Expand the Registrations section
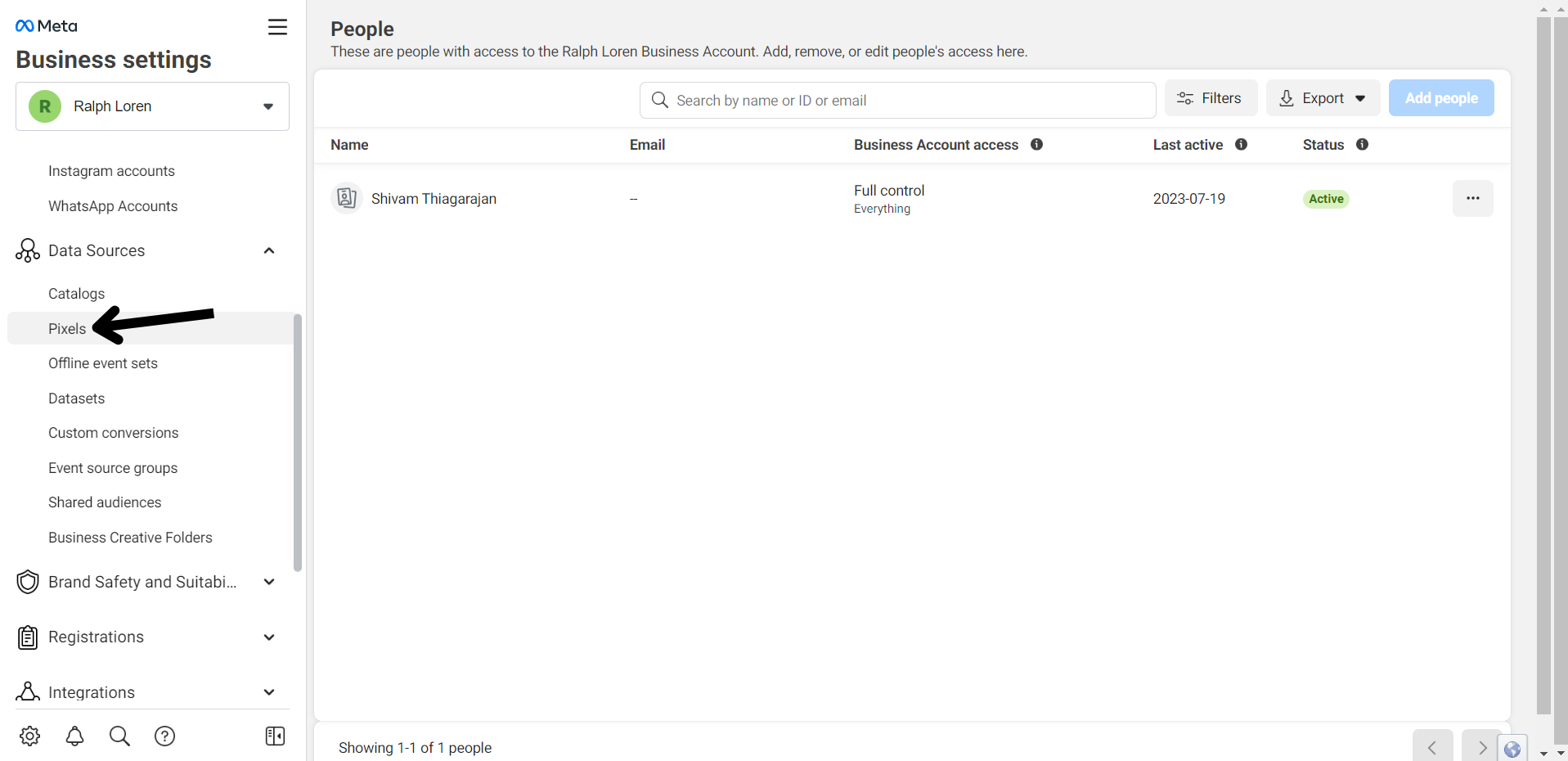This screenshot has height=761, width=1568. click(x=269, y=637)
